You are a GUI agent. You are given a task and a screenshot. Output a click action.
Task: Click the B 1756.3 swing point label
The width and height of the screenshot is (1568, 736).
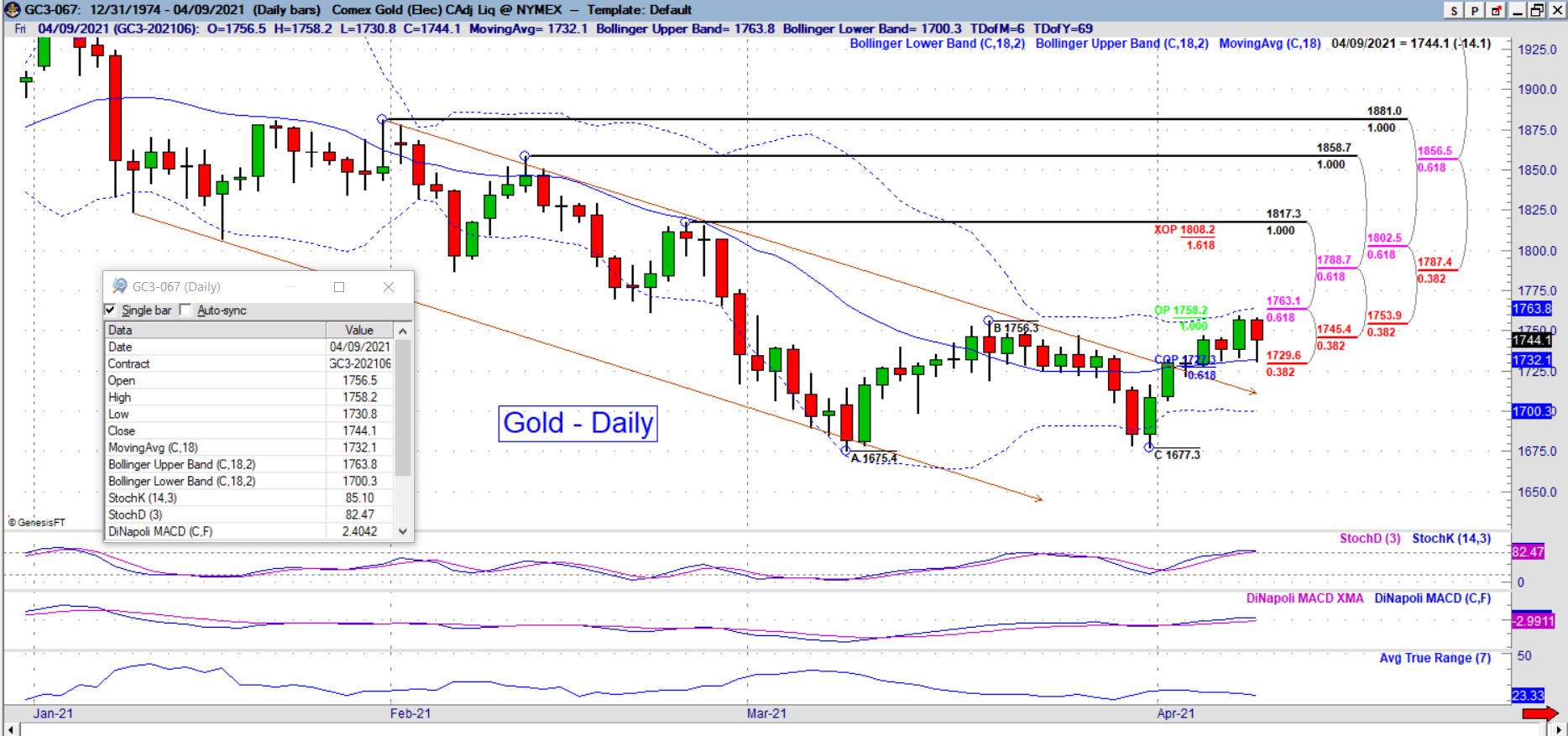(x=1017, y=328)
